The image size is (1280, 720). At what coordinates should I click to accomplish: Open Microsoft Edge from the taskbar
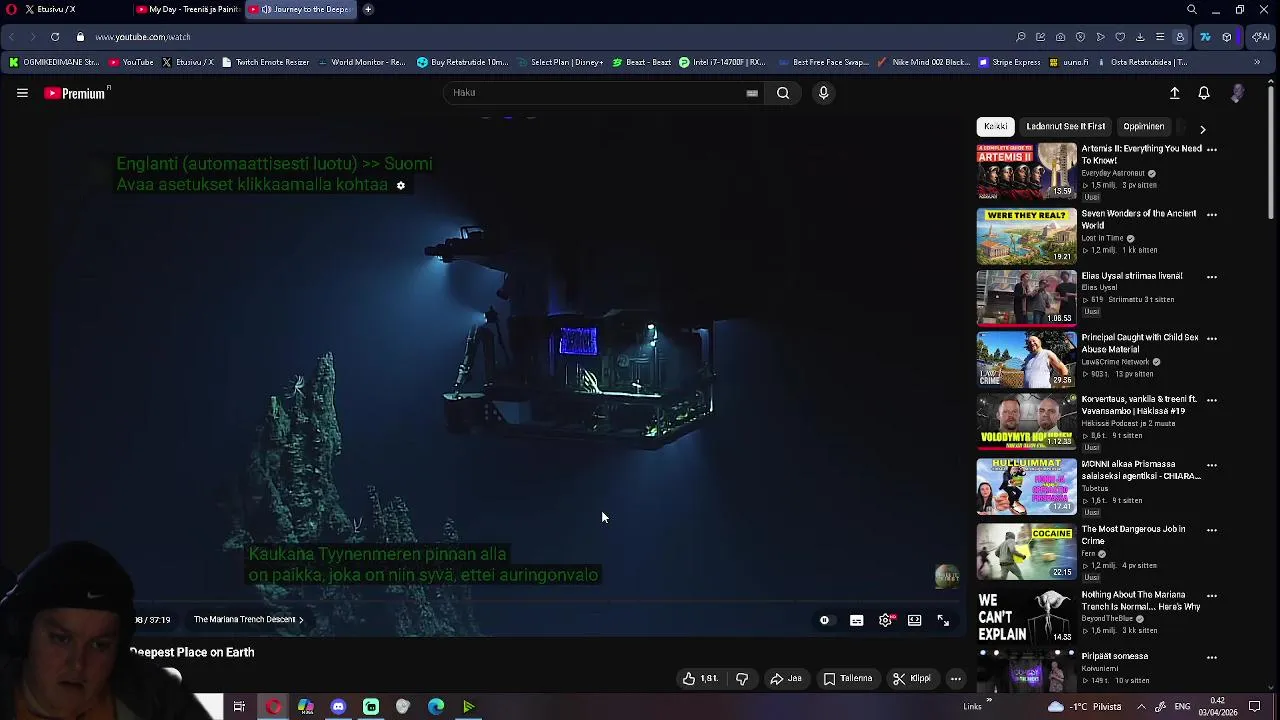tap(436, 707)
